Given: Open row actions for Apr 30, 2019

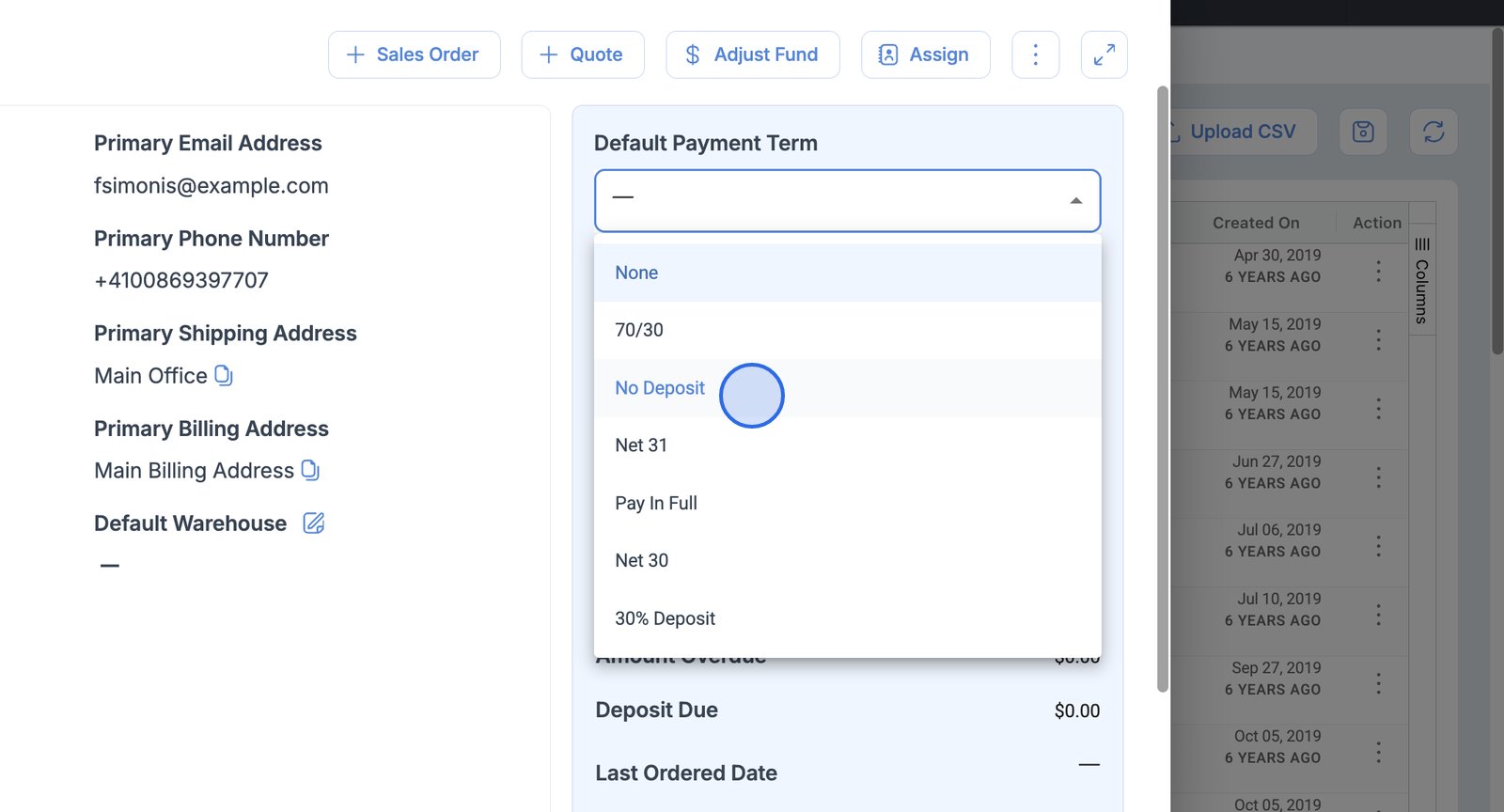Looking at the screenshot, I should 1378,272.
